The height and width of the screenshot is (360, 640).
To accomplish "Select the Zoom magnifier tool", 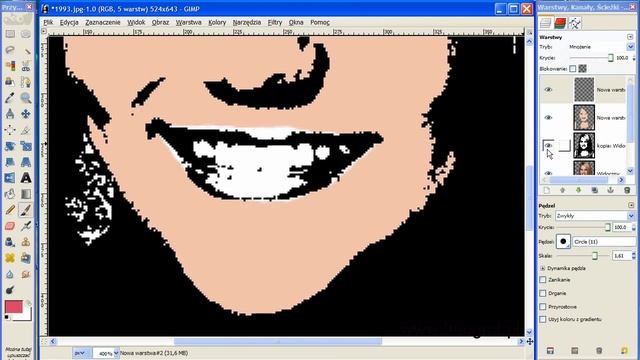I will coord(26,98).
